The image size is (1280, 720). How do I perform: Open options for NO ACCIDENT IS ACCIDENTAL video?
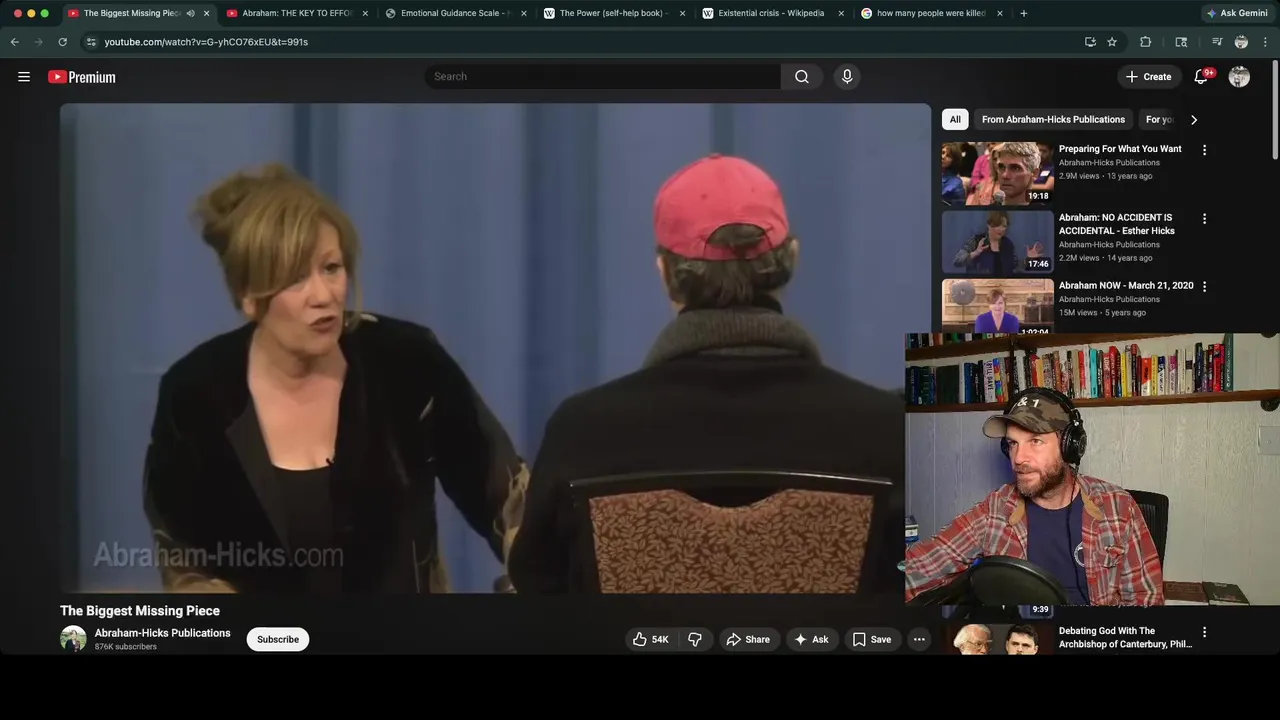(x=1204, y=218)
